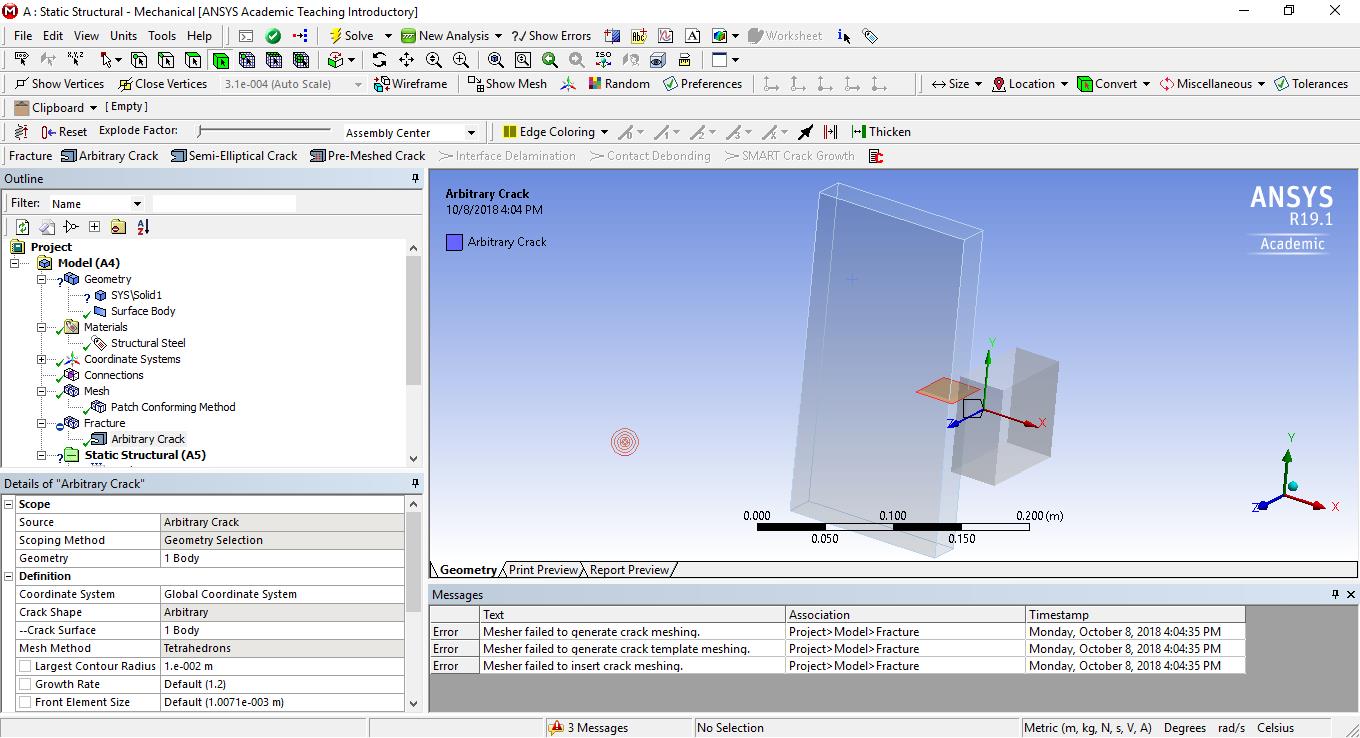1360x738 pixels.
Task: Collapse the Scope section in Details
Action: 9,504
